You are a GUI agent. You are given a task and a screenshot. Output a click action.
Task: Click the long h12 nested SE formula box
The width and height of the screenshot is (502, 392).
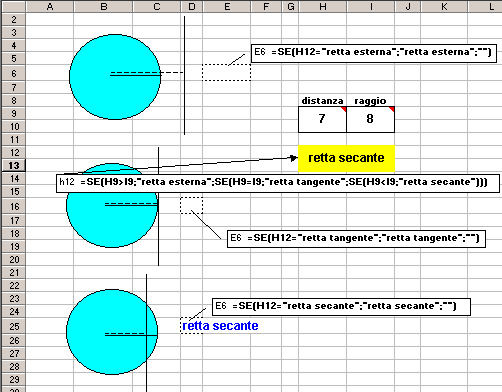pyautogui.click(x=278, y=183)
